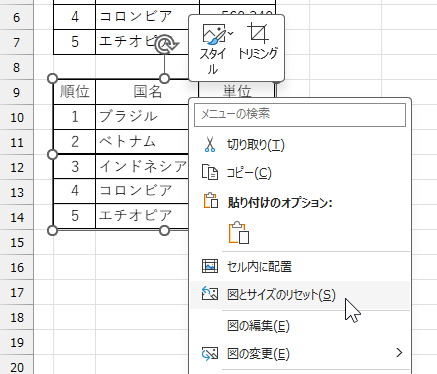Screen dimensions: 437x374
Task: Click the 図とサイズのリセット icon
Action: pos(210,294)
